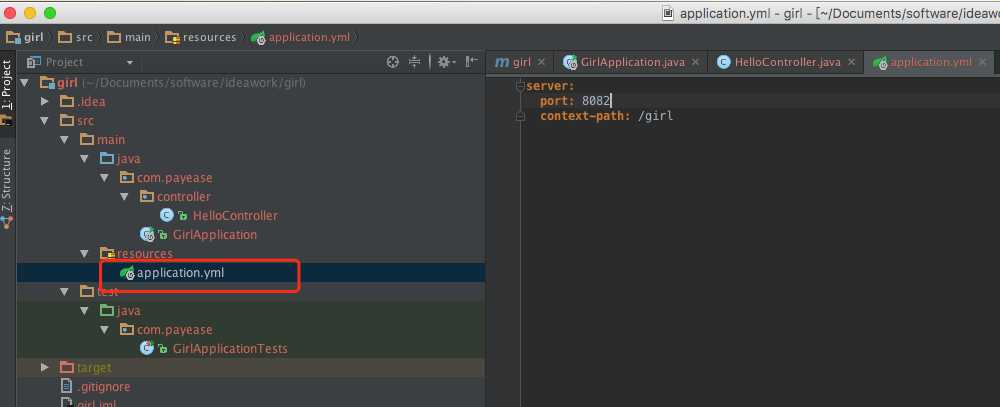Close the GirlApplication.java tab
The width and height of the screenshot is (1000, 407).
tap(695, 62)
